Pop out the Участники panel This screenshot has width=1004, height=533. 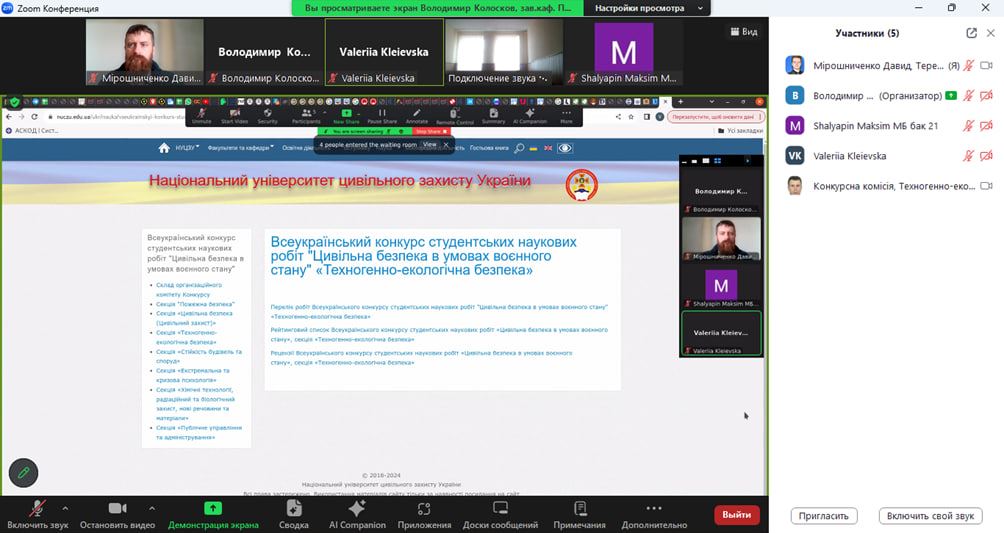[971, 33]
